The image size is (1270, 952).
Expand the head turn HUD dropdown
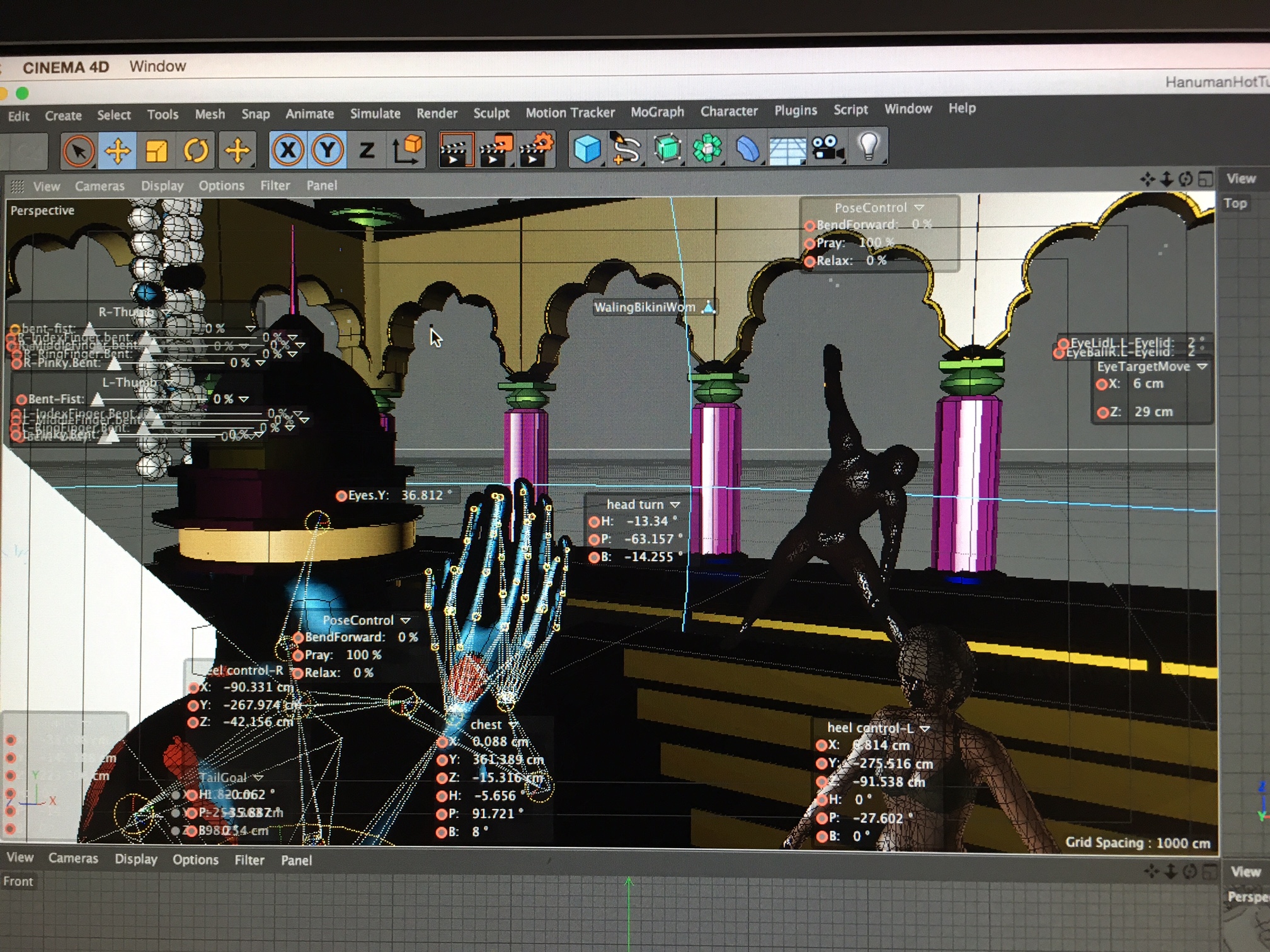675,505
